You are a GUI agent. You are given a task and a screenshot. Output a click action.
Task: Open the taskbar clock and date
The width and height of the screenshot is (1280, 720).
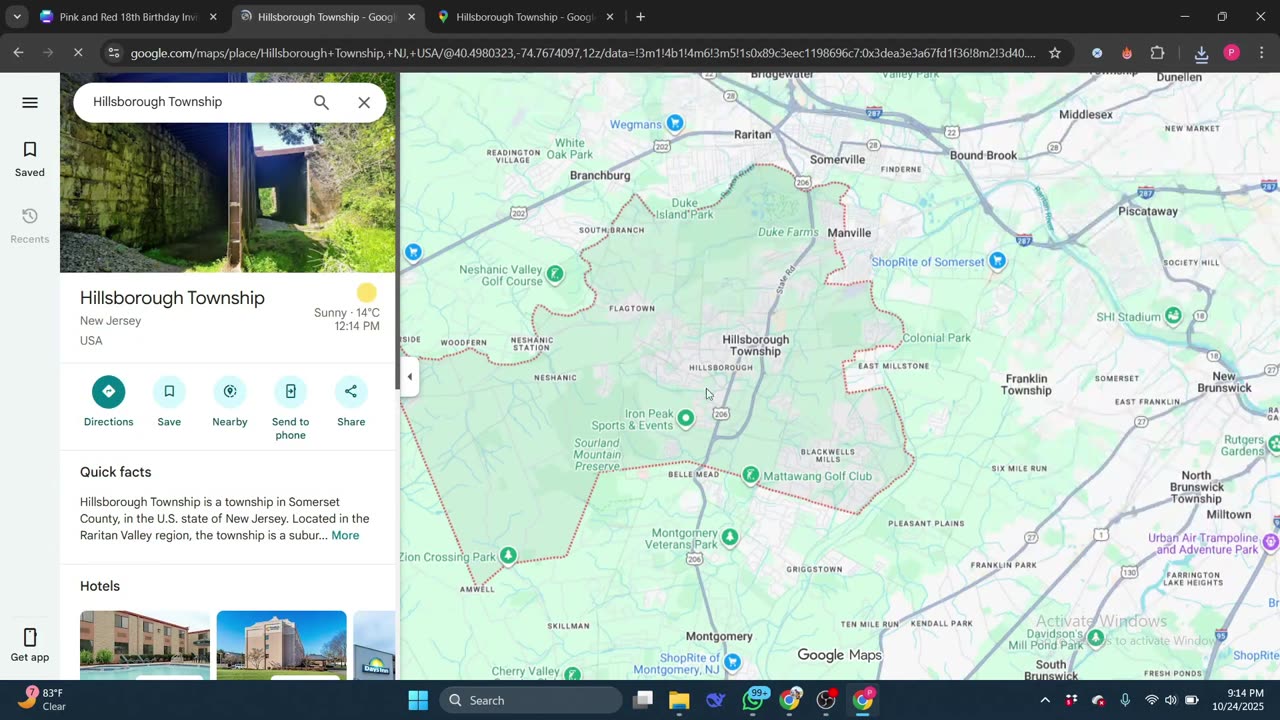tap(1238, 700)
